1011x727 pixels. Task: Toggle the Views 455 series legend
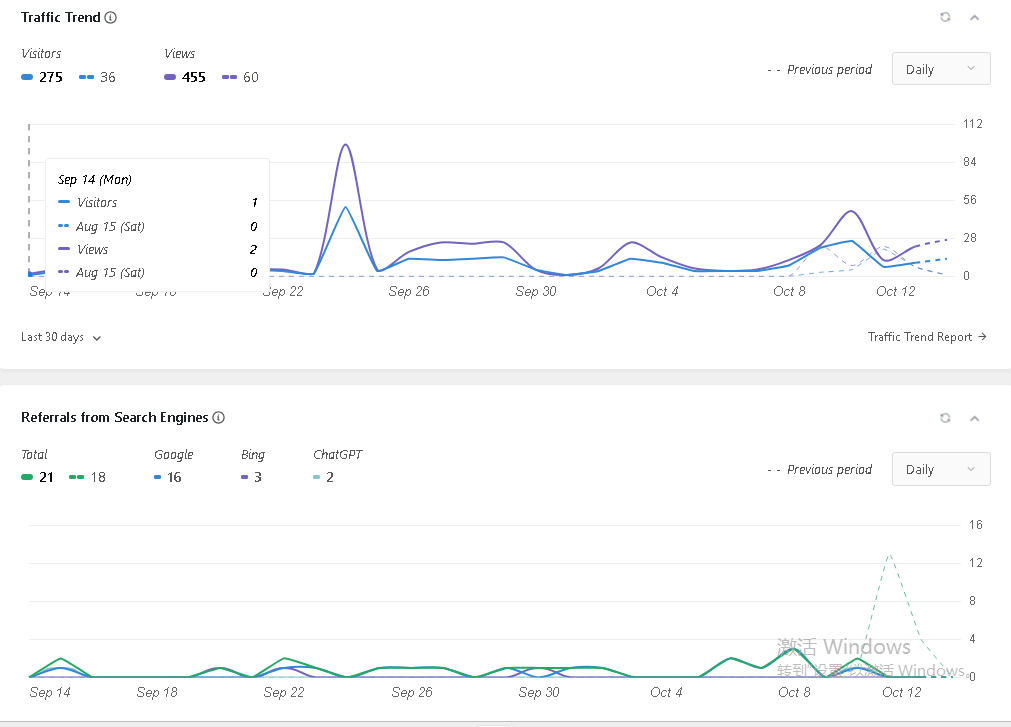[x=185, y=77]
